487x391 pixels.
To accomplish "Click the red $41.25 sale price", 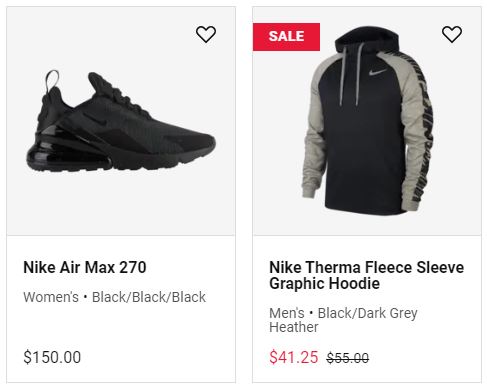I will click(x=294, y=357).
